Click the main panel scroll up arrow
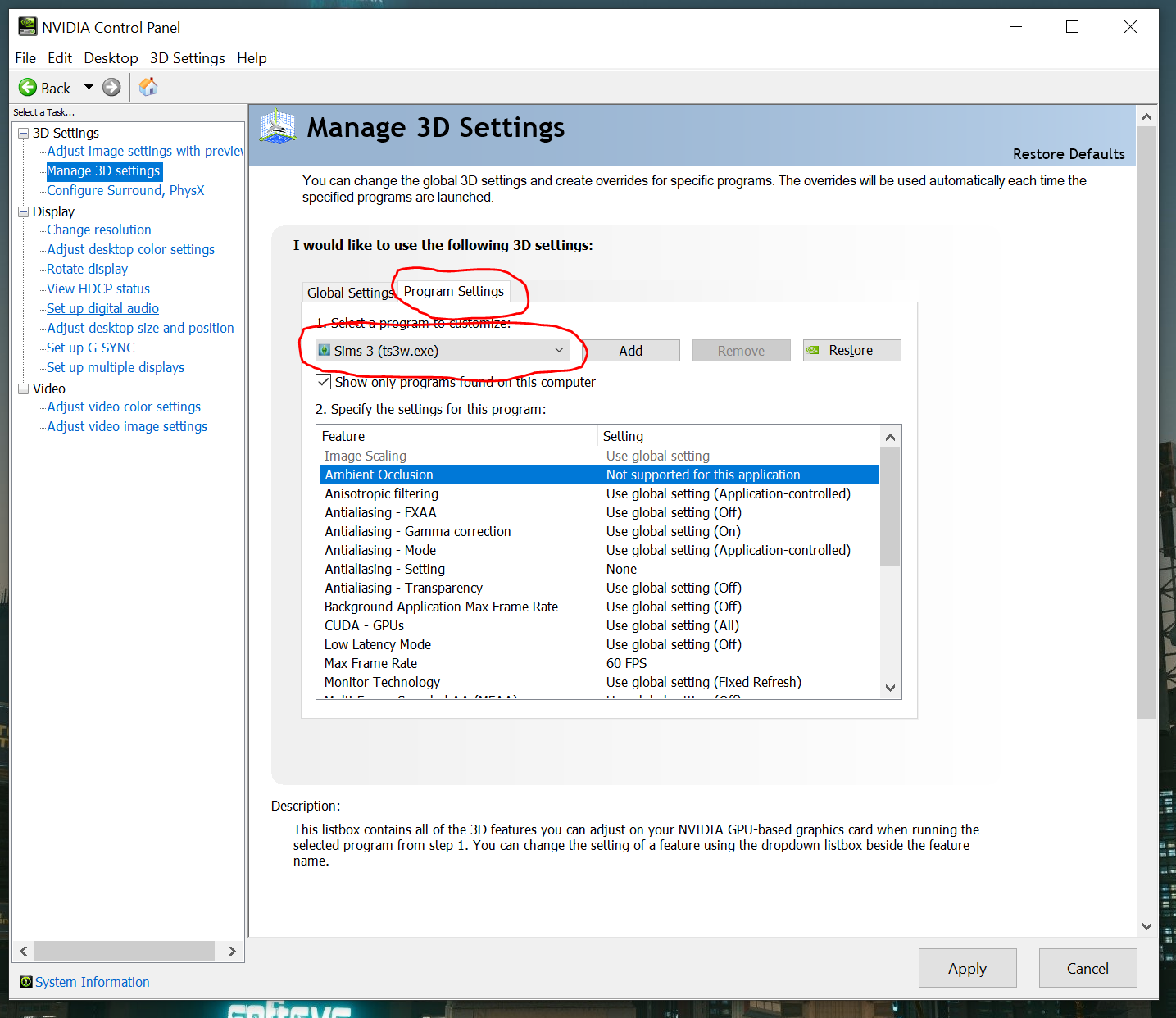1176x1018 pixels. tap(1146, 116)
